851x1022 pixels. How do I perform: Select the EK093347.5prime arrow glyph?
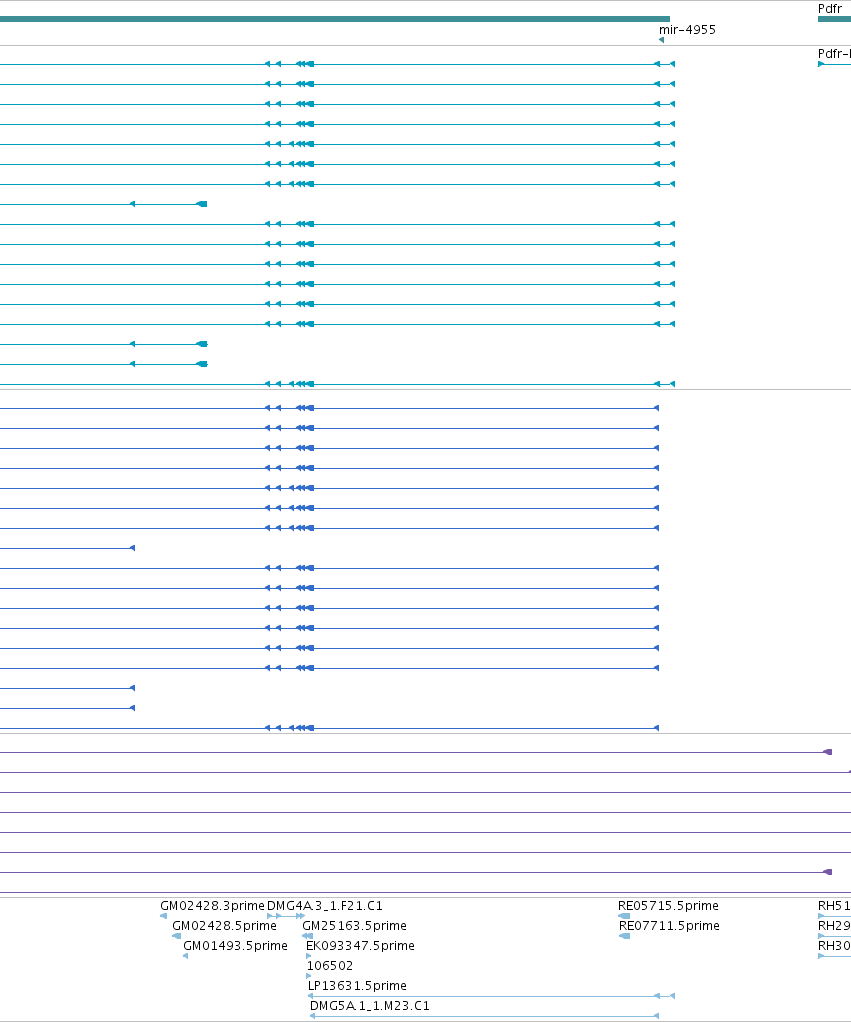(x=309, y=956)
